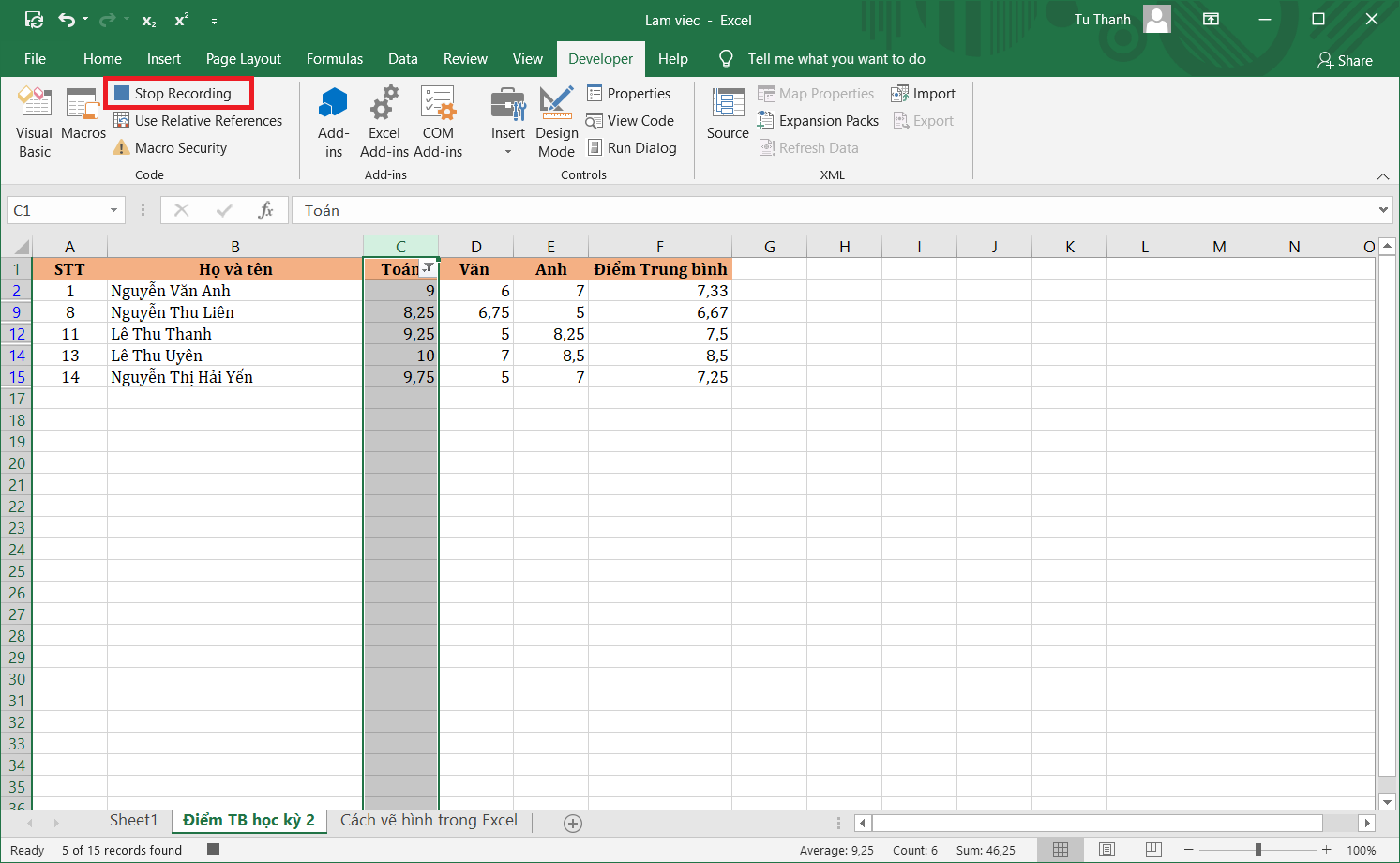The image size is (1400, 863).
Task: Toggle Use Relative References
Action: 198,121
